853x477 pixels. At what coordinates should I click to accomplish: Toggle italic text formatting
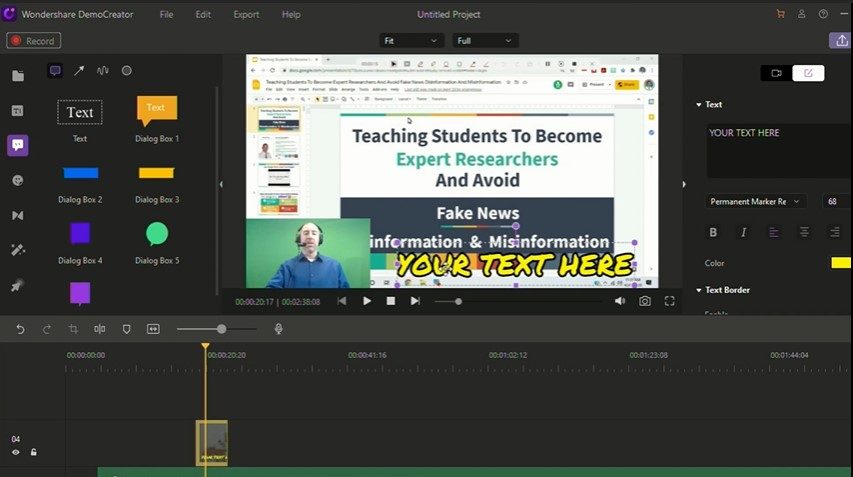743,232
